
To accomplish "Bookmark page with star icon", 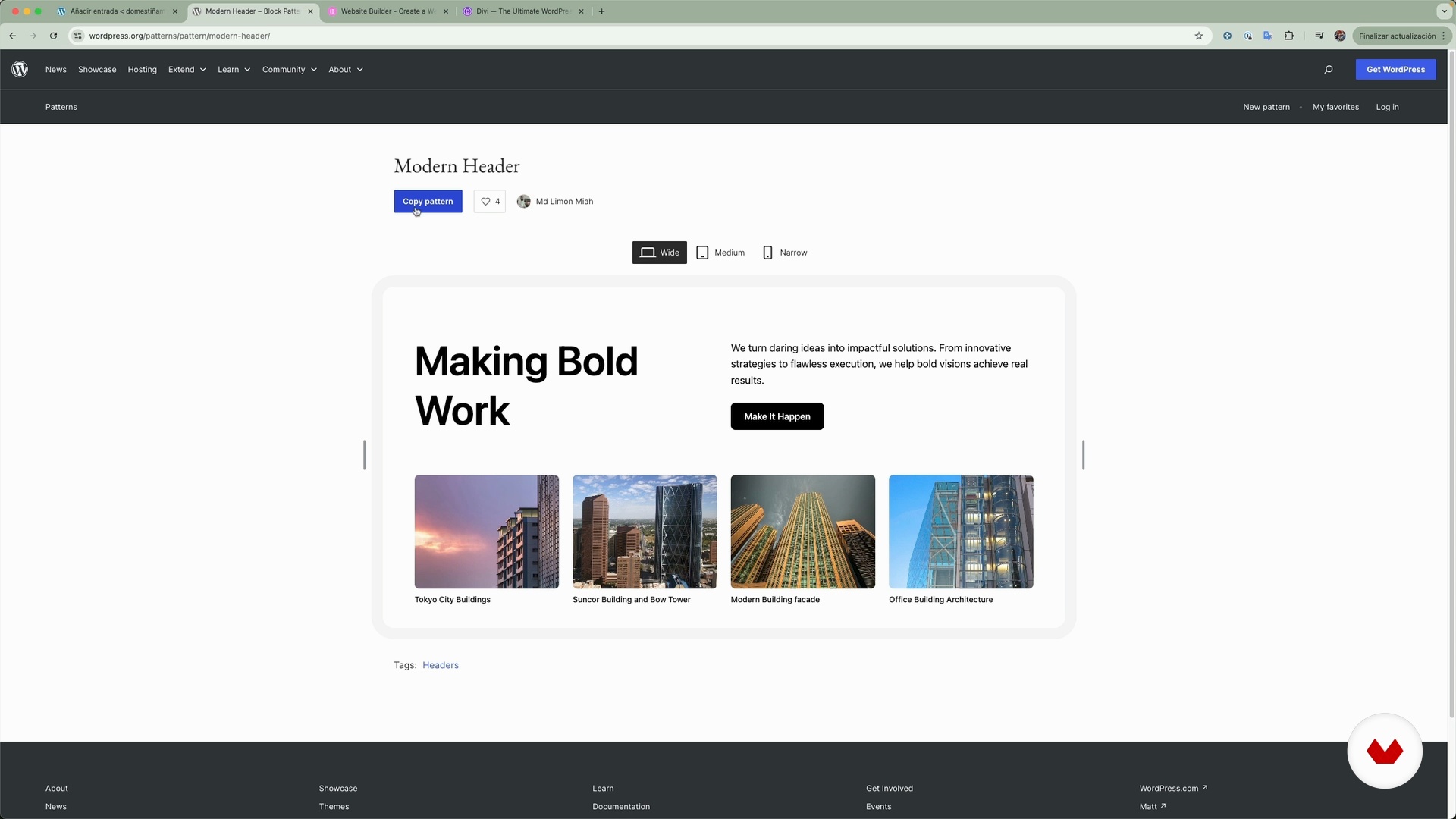I will 1199,36.
